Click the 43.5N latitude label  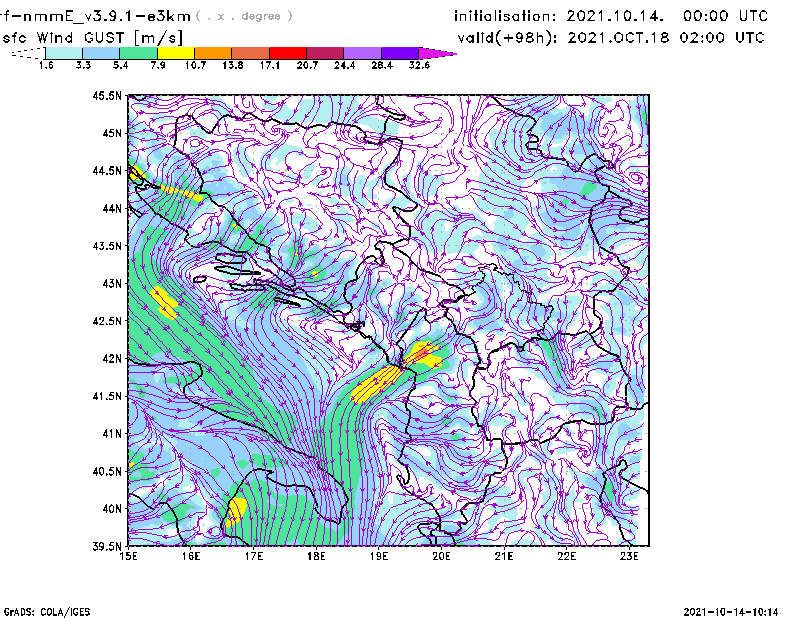(x=107, y=246)
